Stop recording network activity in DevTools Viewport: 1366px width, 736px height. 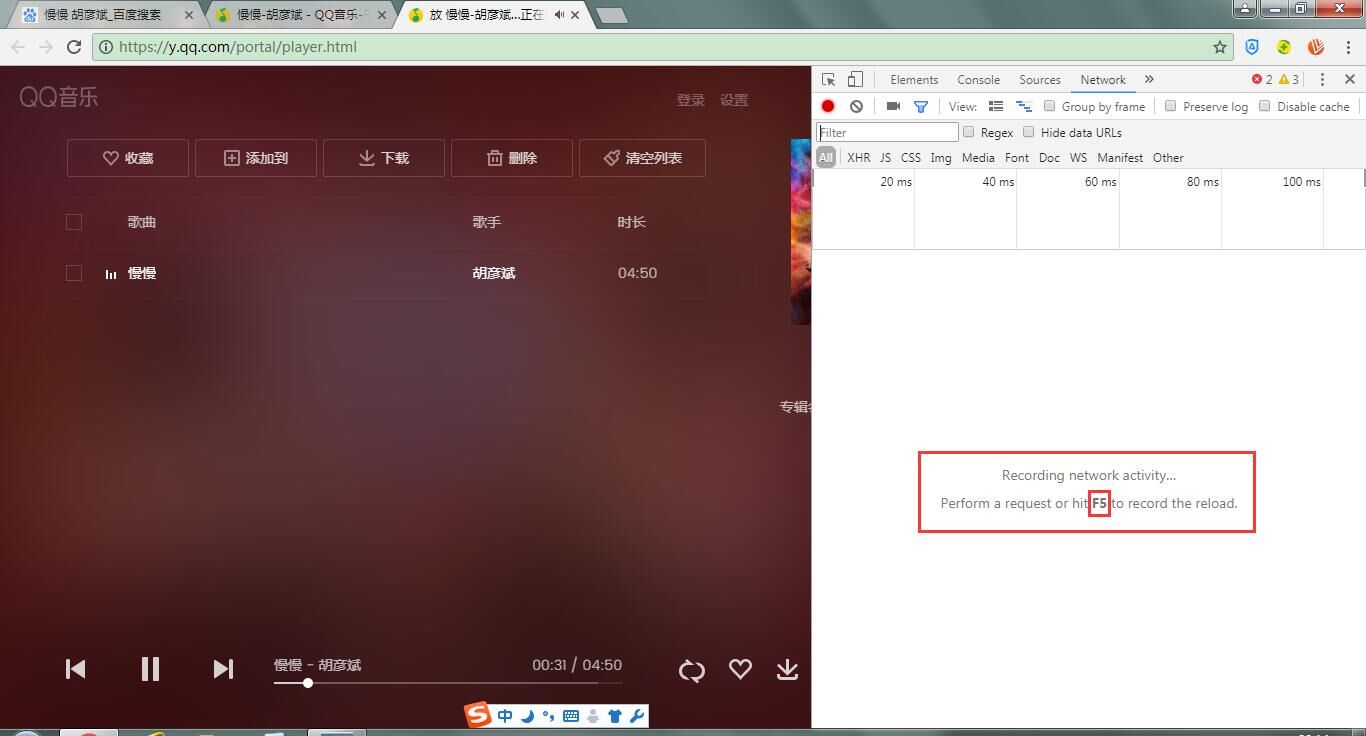pos(827,106)
